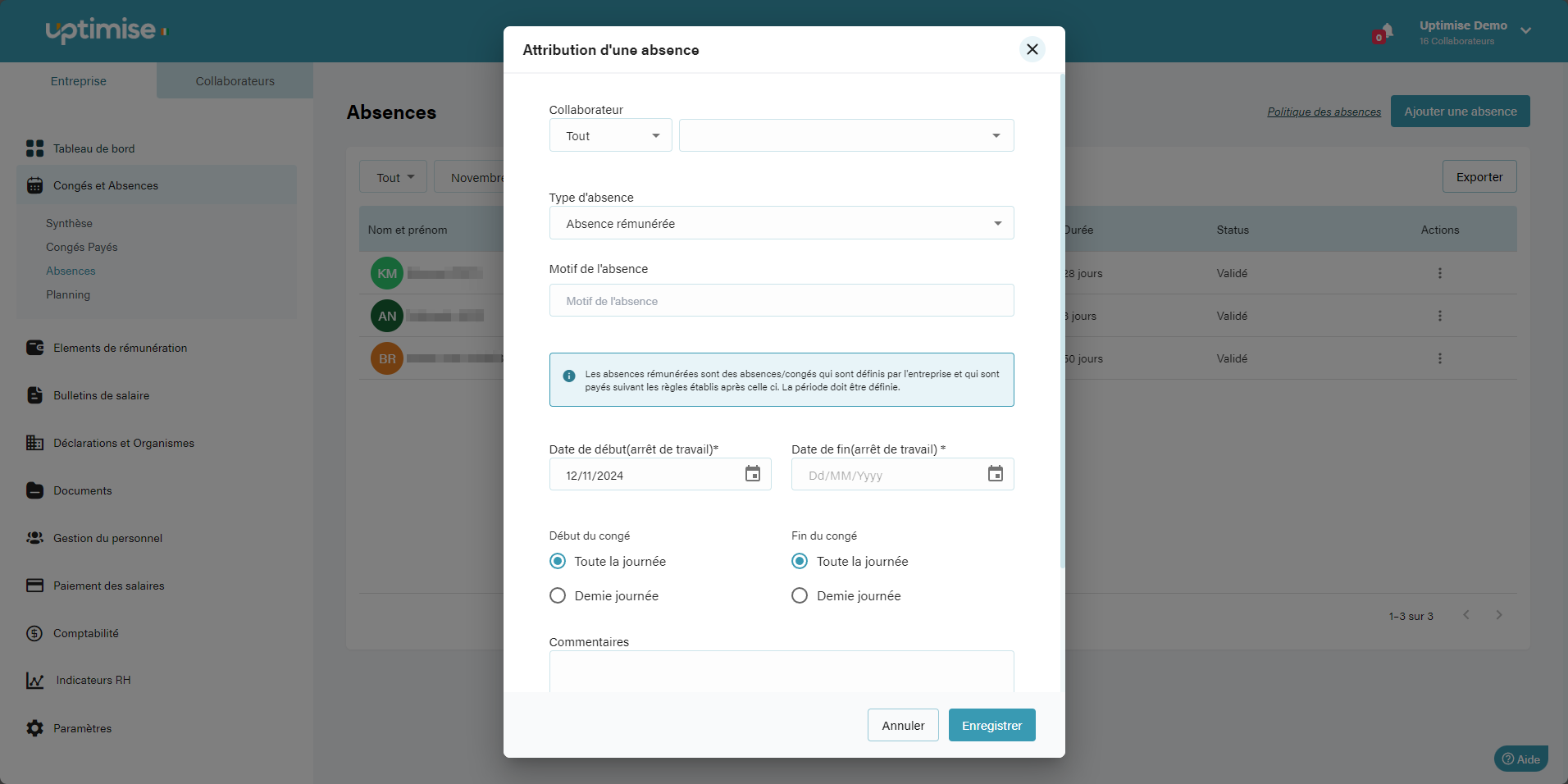
Task: Click the Elements de rémunération wallet icon
Action: [34, 348]
